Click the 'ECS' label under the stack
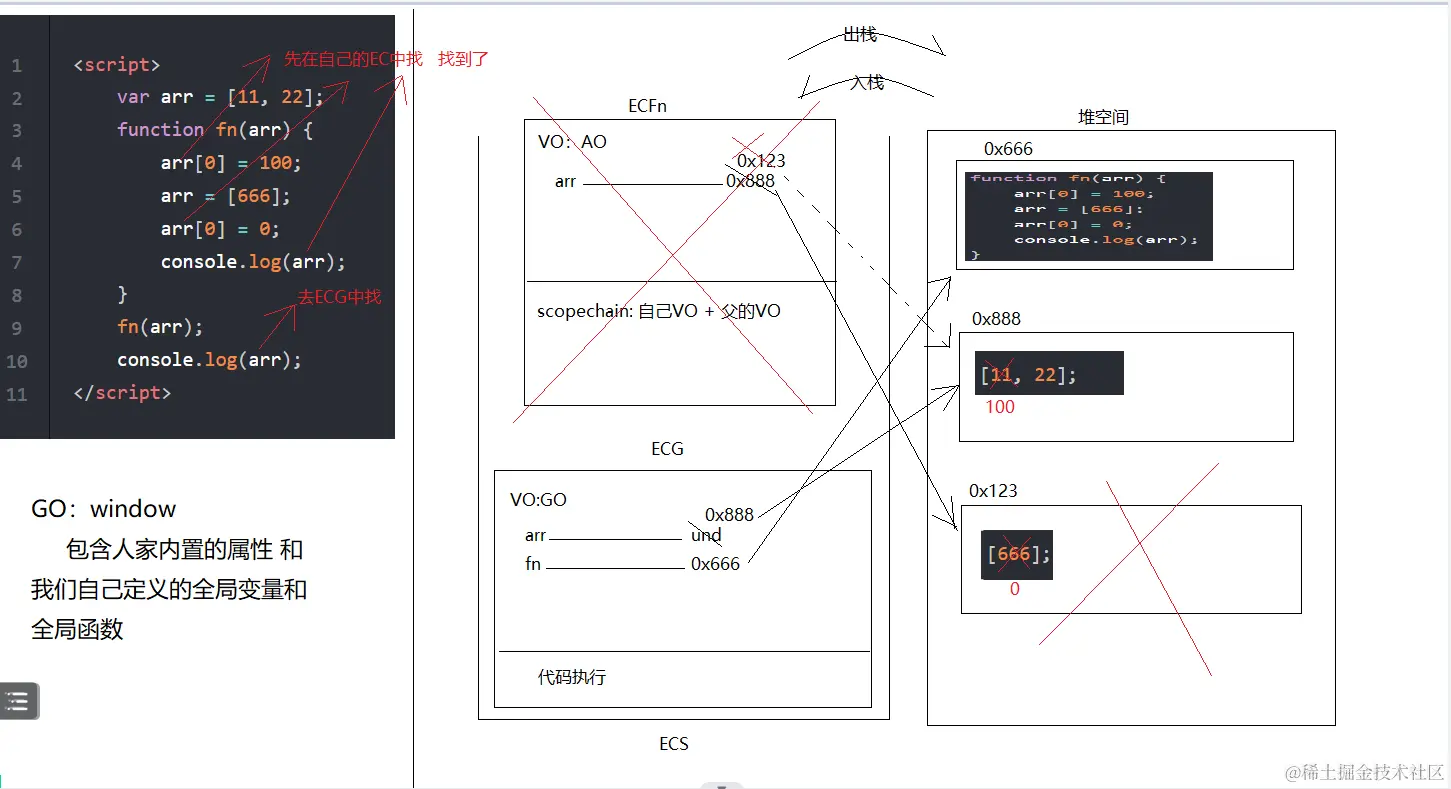 point(674,744)
